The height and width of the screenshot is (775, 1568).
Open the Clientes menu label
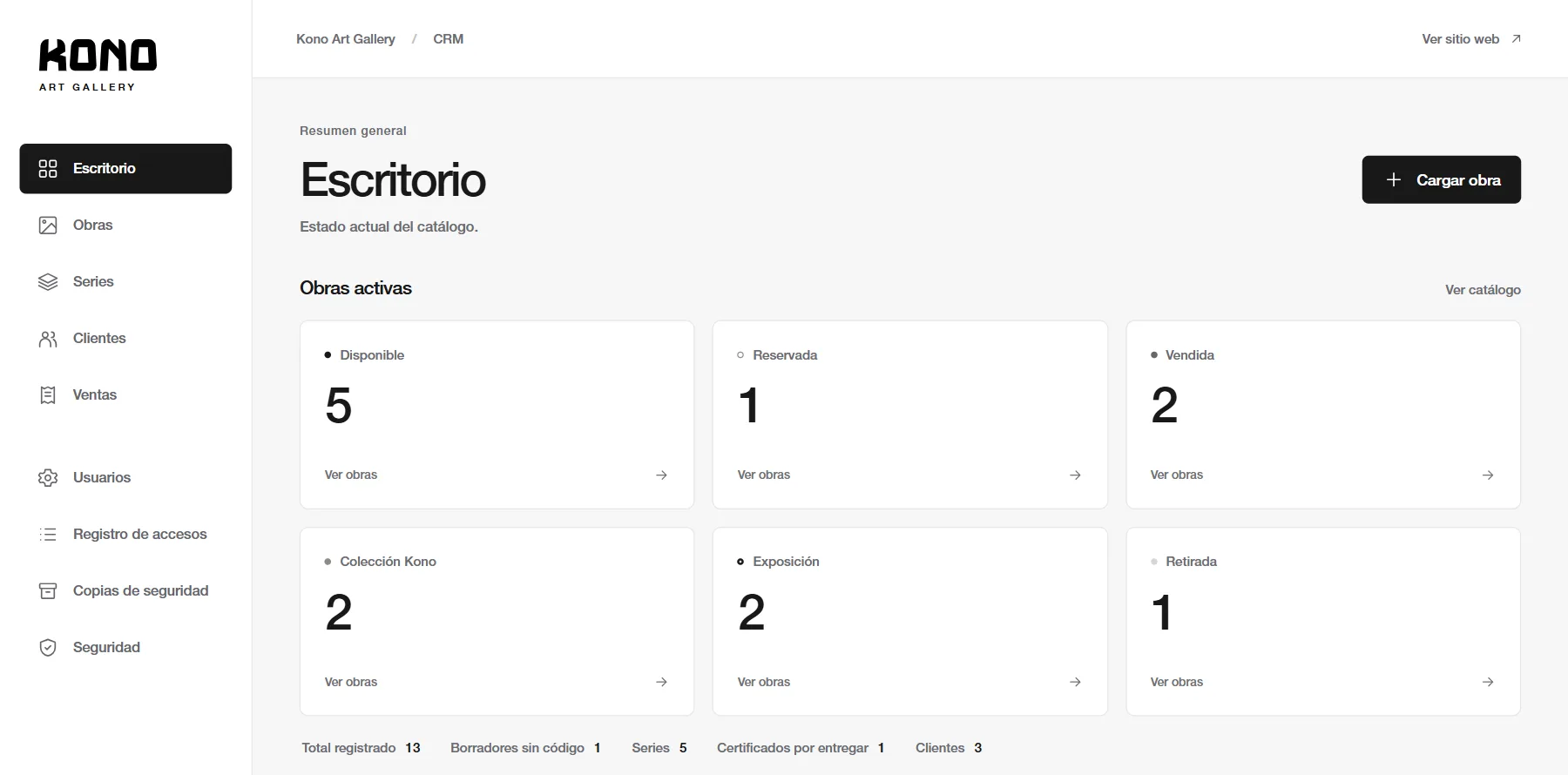(99, 339)
